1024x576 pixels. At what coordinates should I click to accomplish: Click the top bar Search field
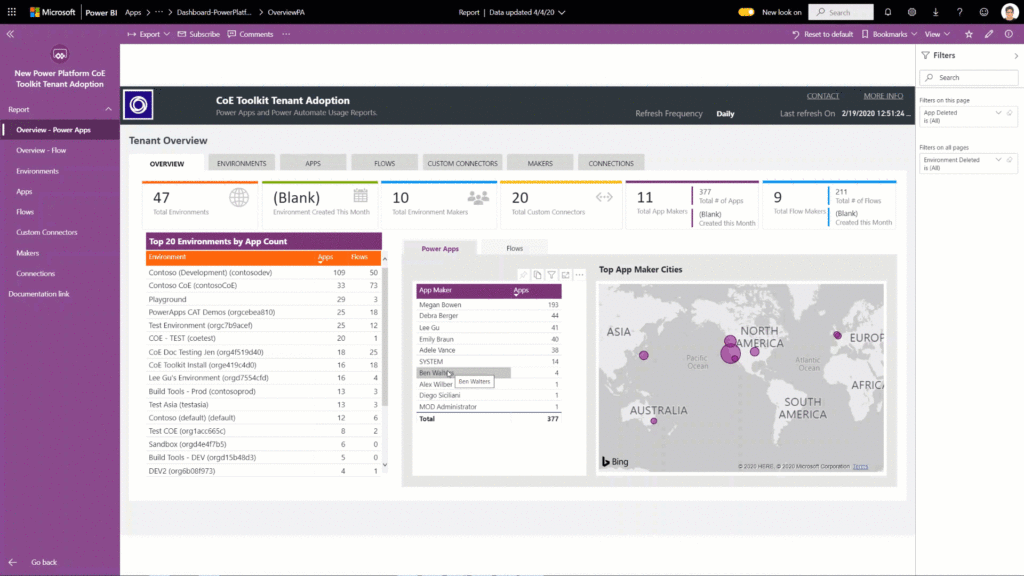tap(840, 12)
